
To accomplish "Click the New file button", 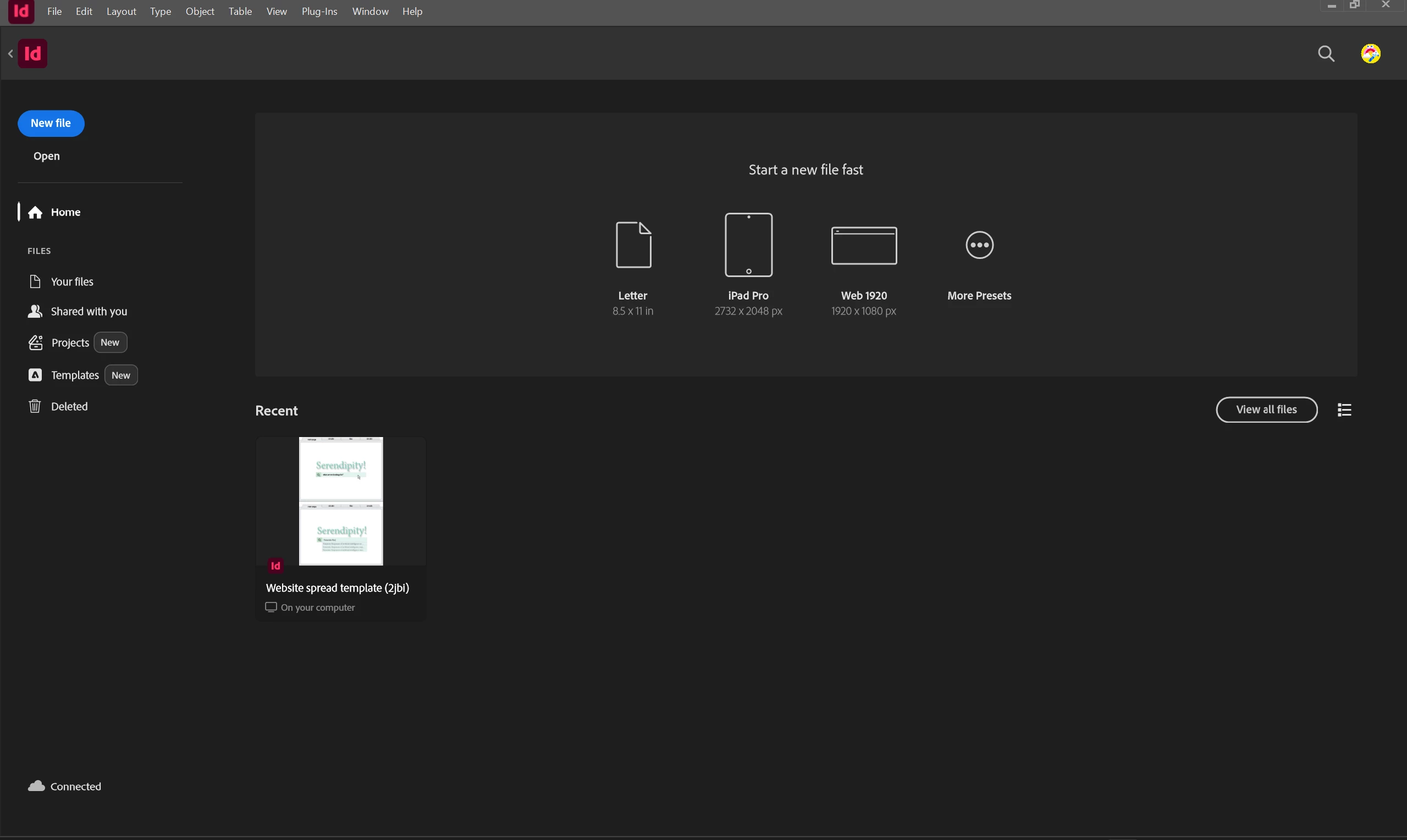I will pos(51,123).
